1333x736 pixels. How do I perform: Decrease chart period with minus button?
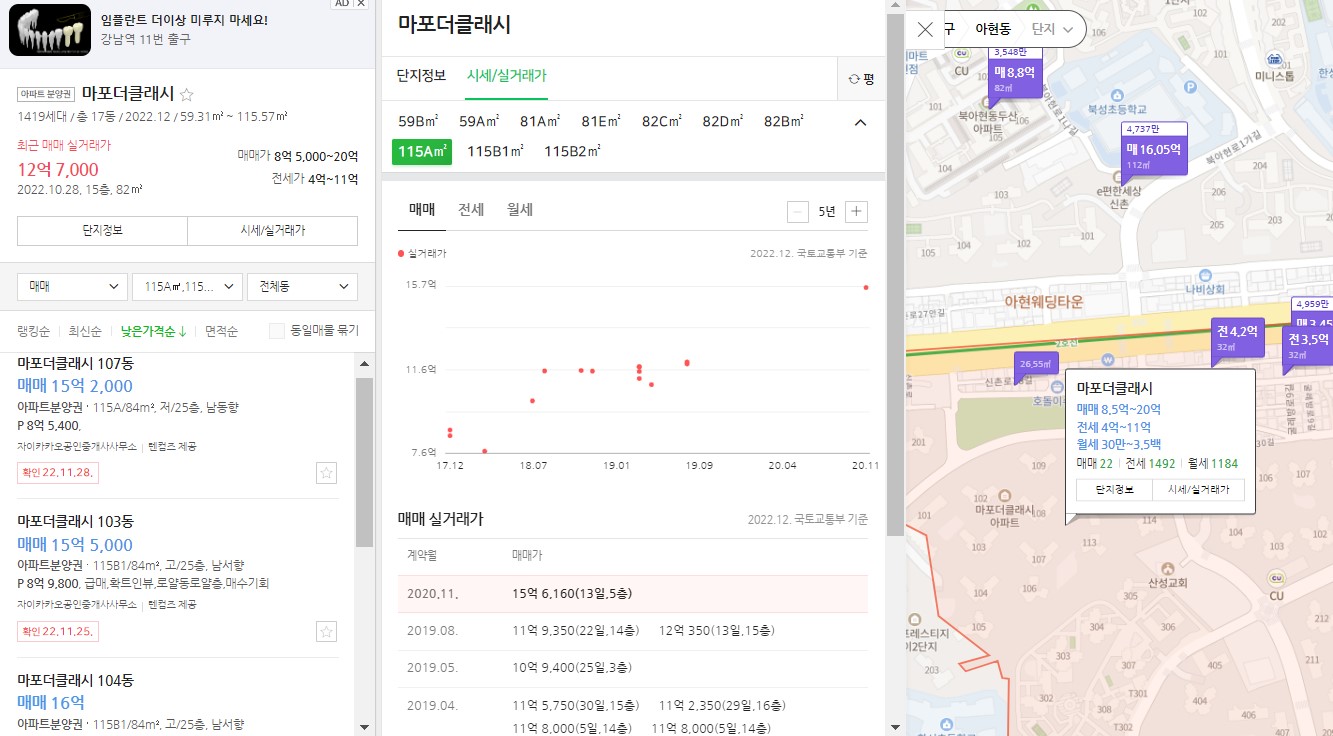[x=798, y=211]
